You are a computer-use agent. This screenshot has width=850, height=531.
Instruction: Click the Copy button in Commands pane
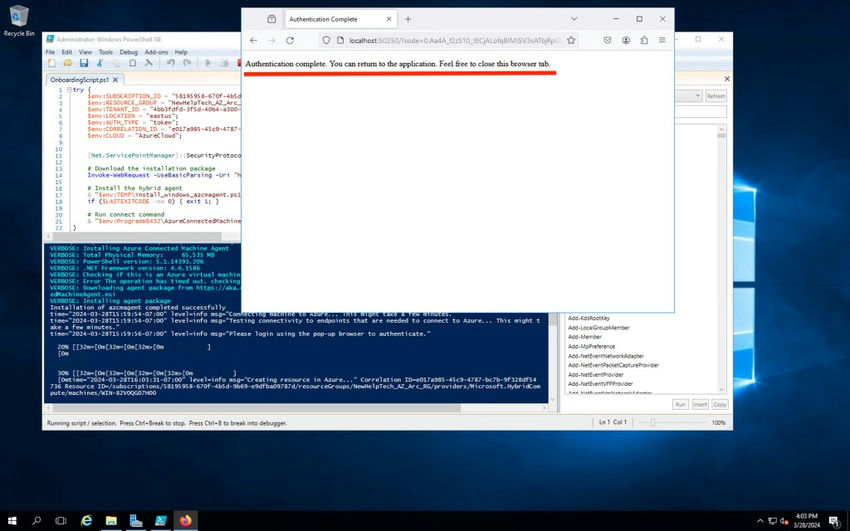pyautogui.click(x=719, y=404)
